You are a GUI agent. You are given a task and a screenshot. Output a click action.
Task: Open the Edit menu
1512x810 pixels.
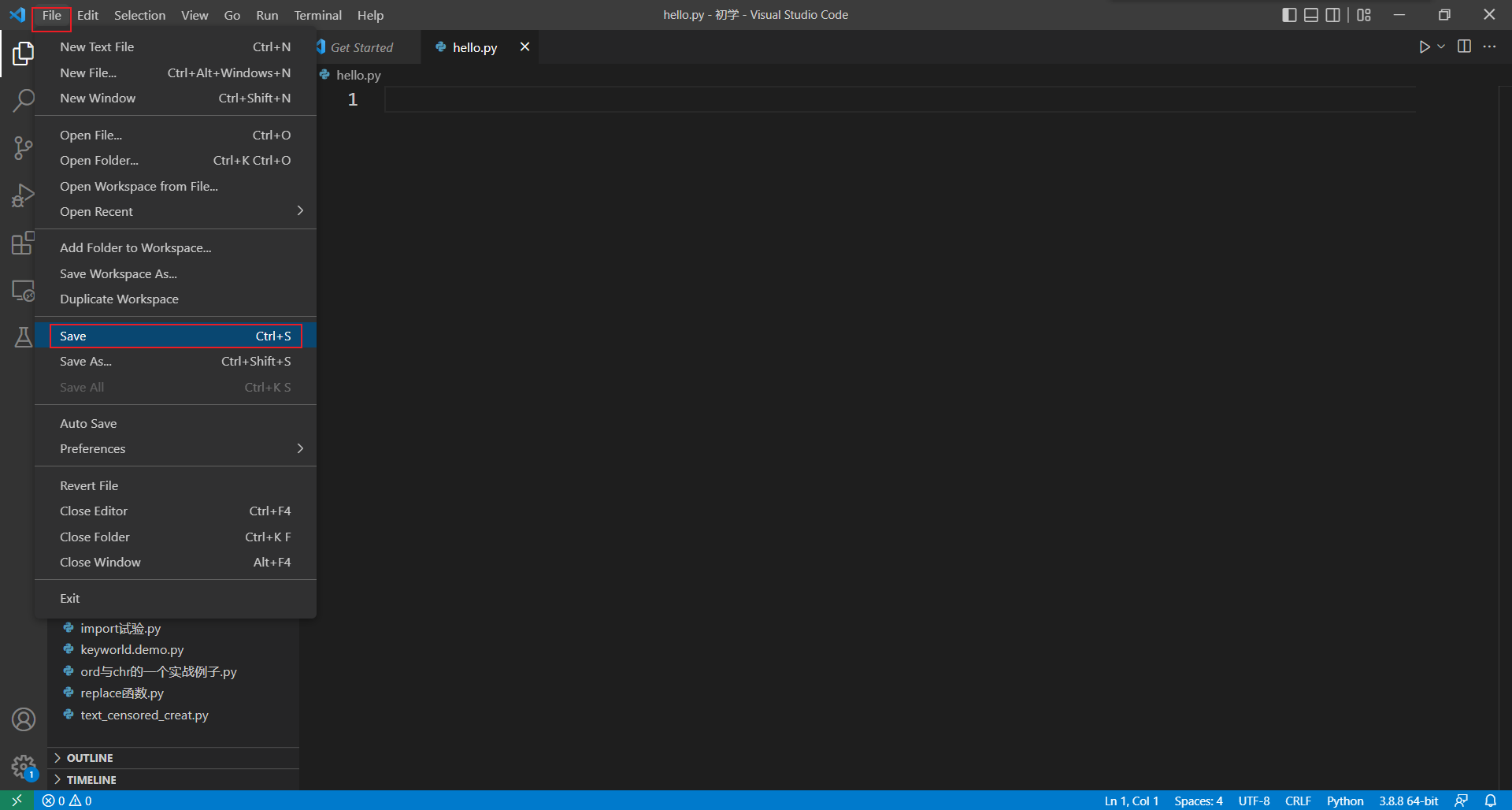[87, 15]
